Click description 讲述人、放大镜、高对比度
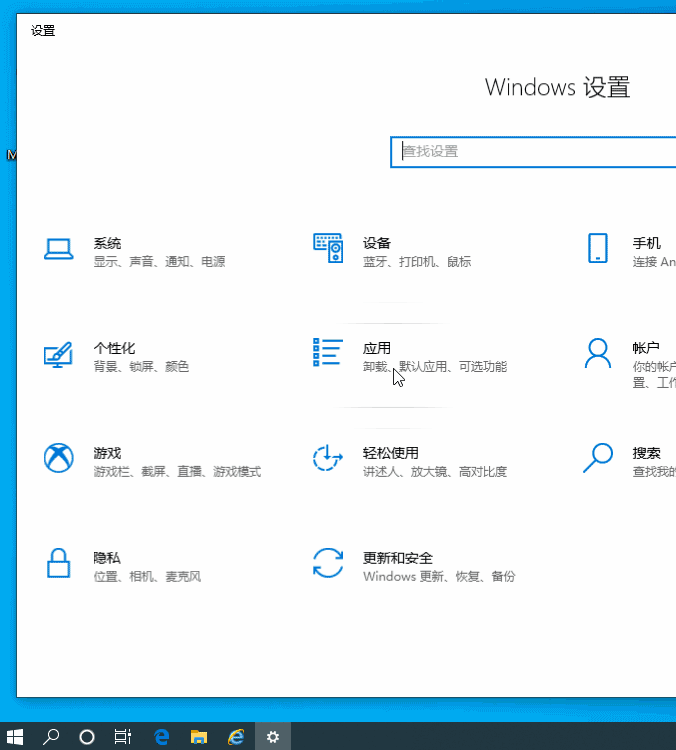This screenshot has width=676, height=750. click(x=435, y=472)
